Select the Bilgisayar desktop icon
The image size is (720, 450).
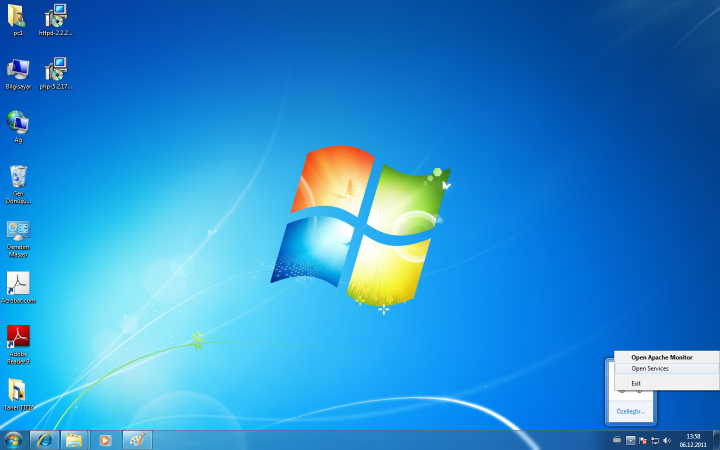[x=18, y=70]
